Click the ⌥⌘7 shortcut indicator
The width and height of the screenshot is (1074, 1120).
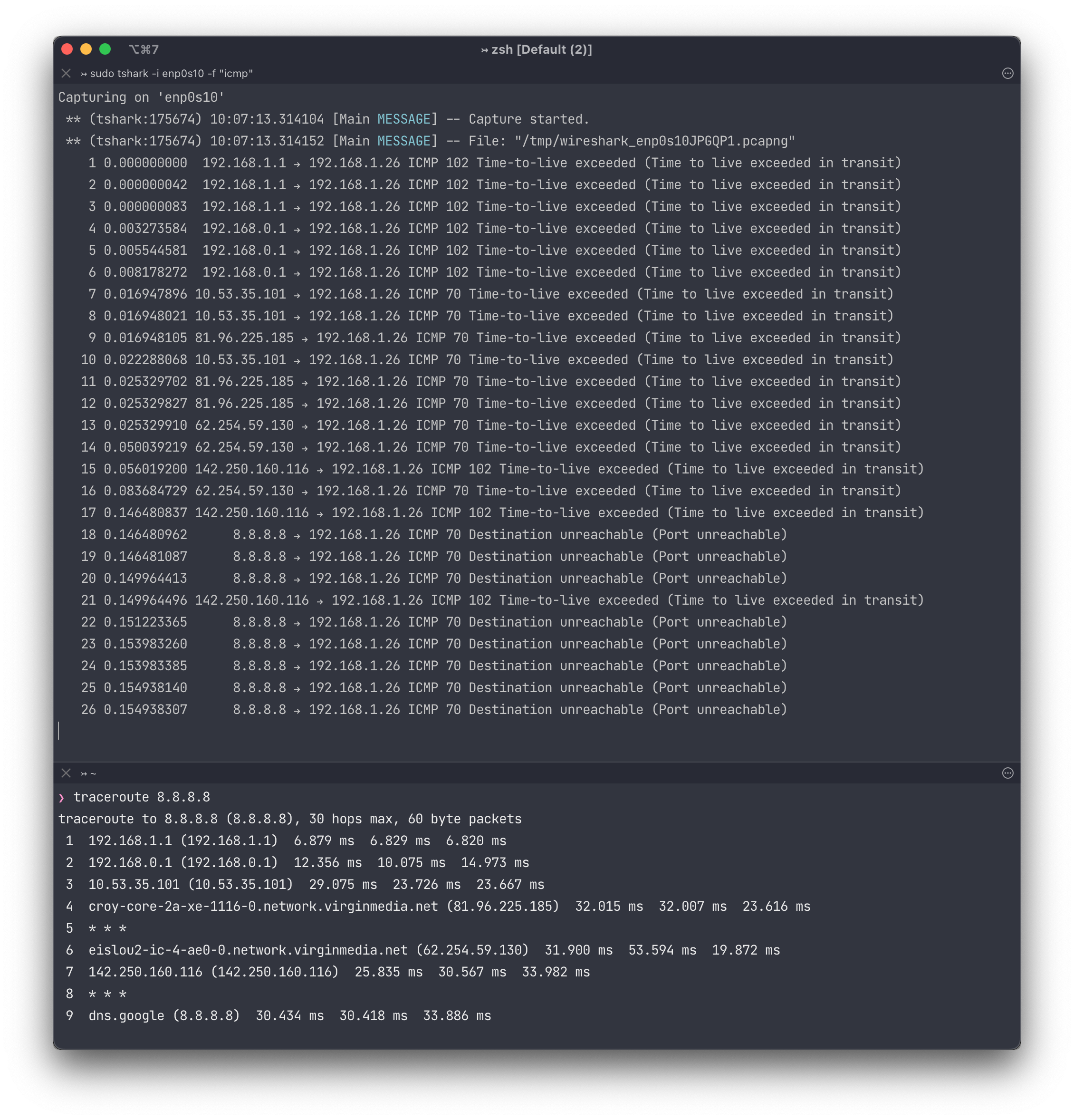click(x=144, y=50)
